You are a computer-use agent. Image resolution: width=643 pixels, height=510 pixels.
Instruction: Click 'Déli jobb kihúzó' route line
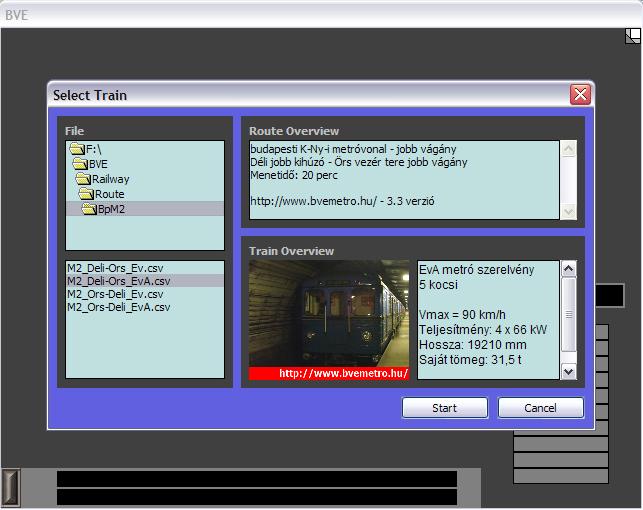point(359,162)
